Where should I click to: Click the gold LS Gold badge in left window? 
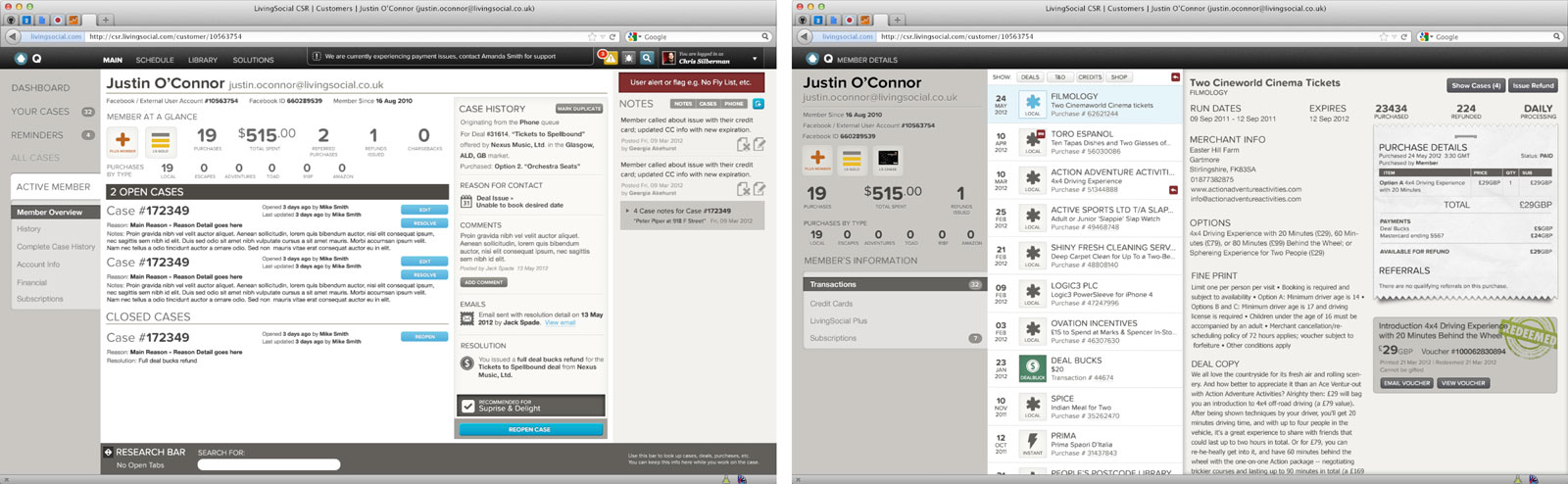click(x=160, y=141)
